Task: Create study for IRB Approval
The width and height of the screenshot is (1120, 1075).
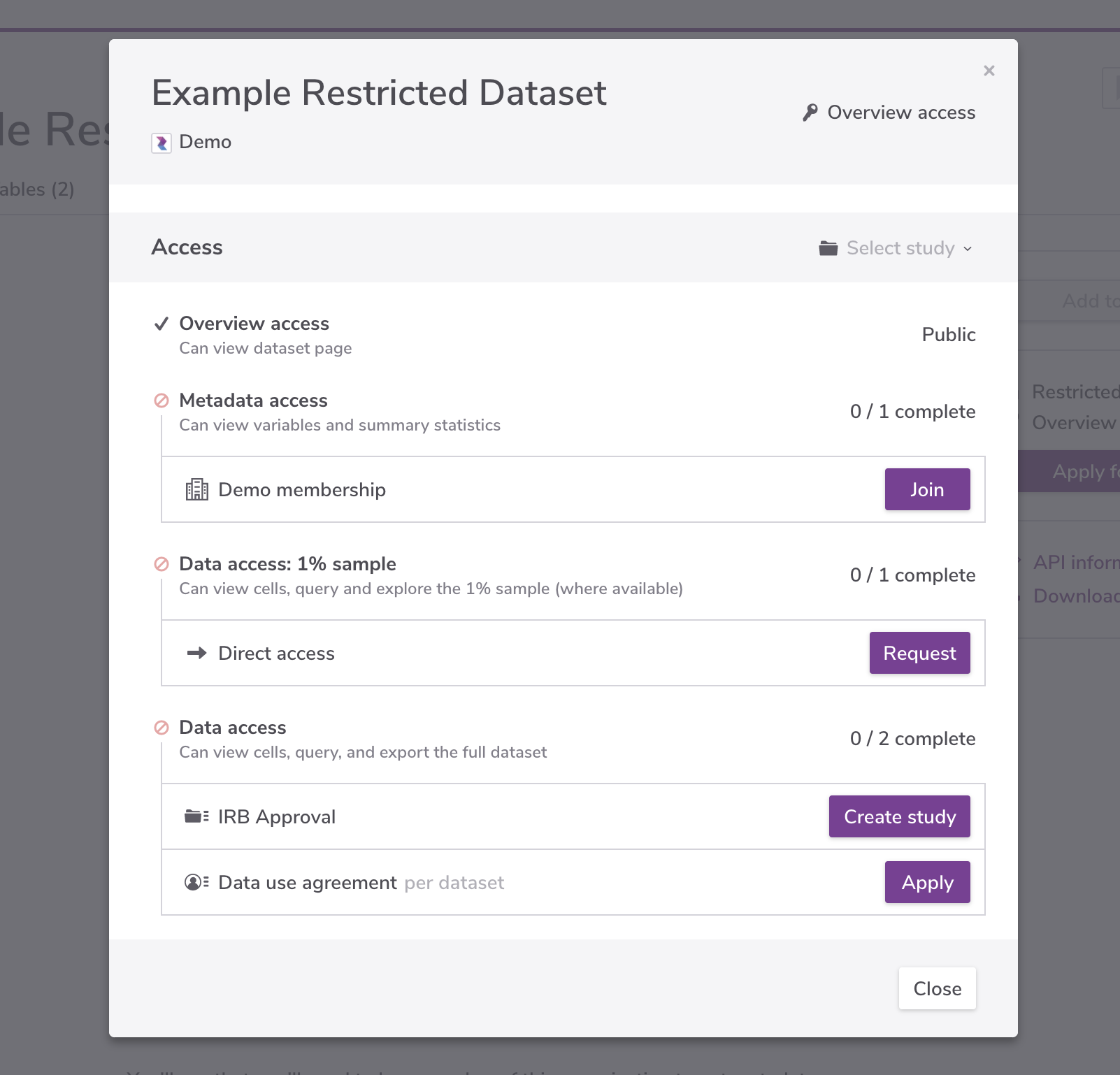Action: pos(899,816)
